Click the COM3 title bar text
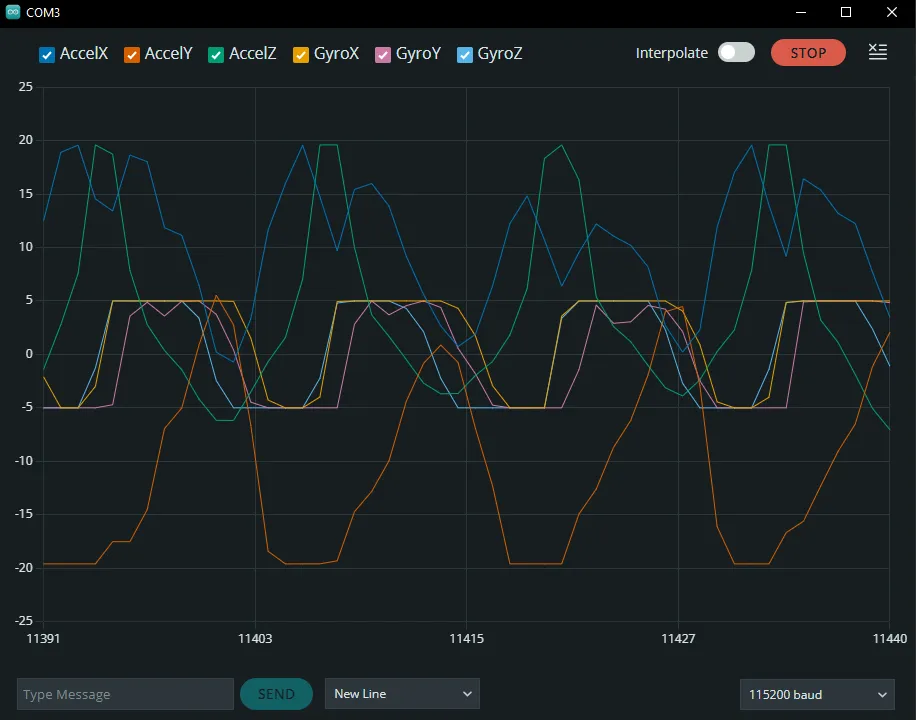Screen dimensions: 916x720 [43, 12]
